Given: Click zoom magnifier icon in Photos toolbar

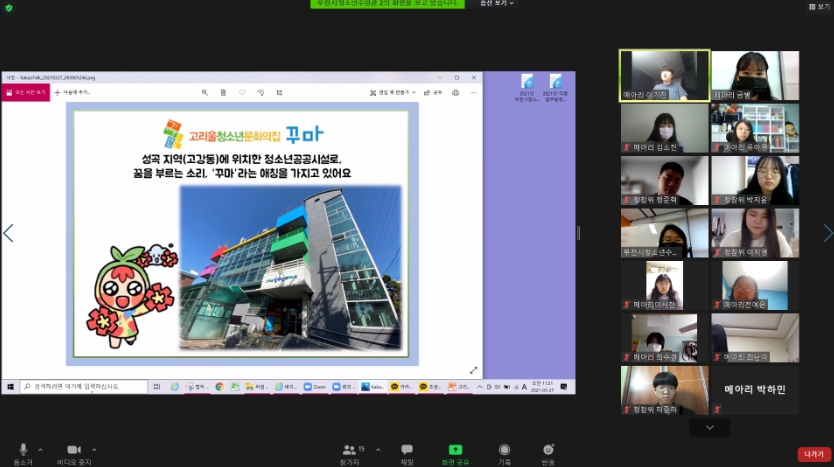Looking at the screenshot, I should point(205,93).
